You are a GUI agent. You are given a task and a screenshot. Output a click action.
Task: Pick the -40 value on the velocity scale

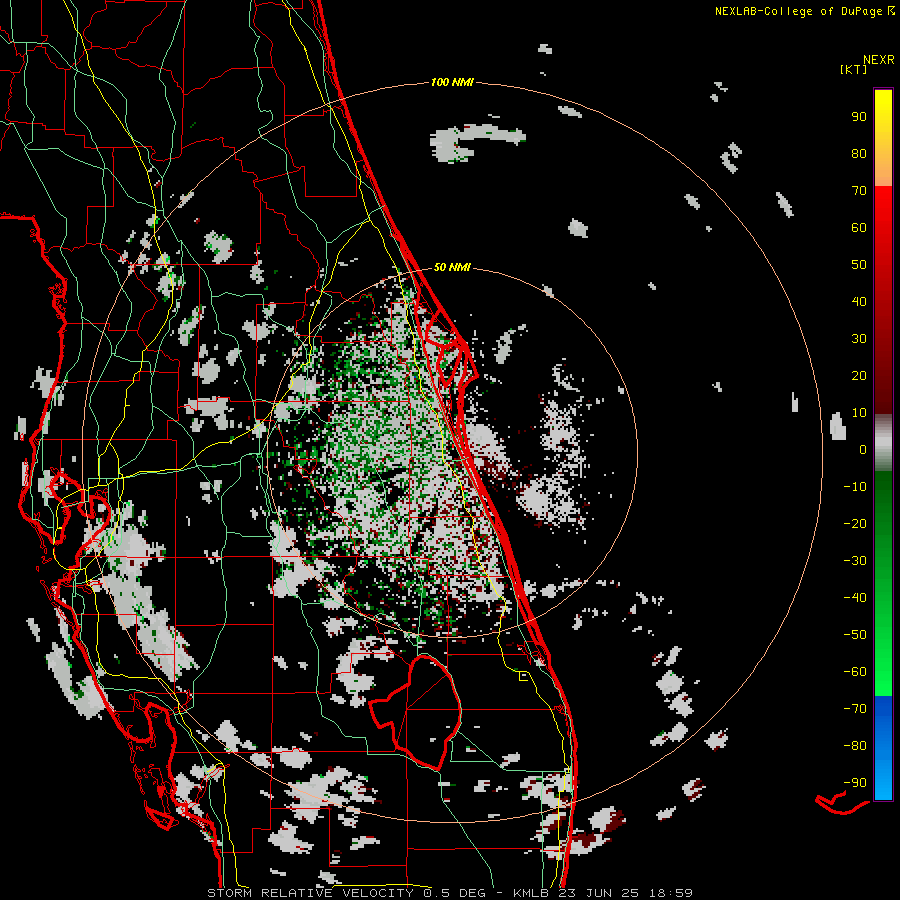click(x=855, y=598)
